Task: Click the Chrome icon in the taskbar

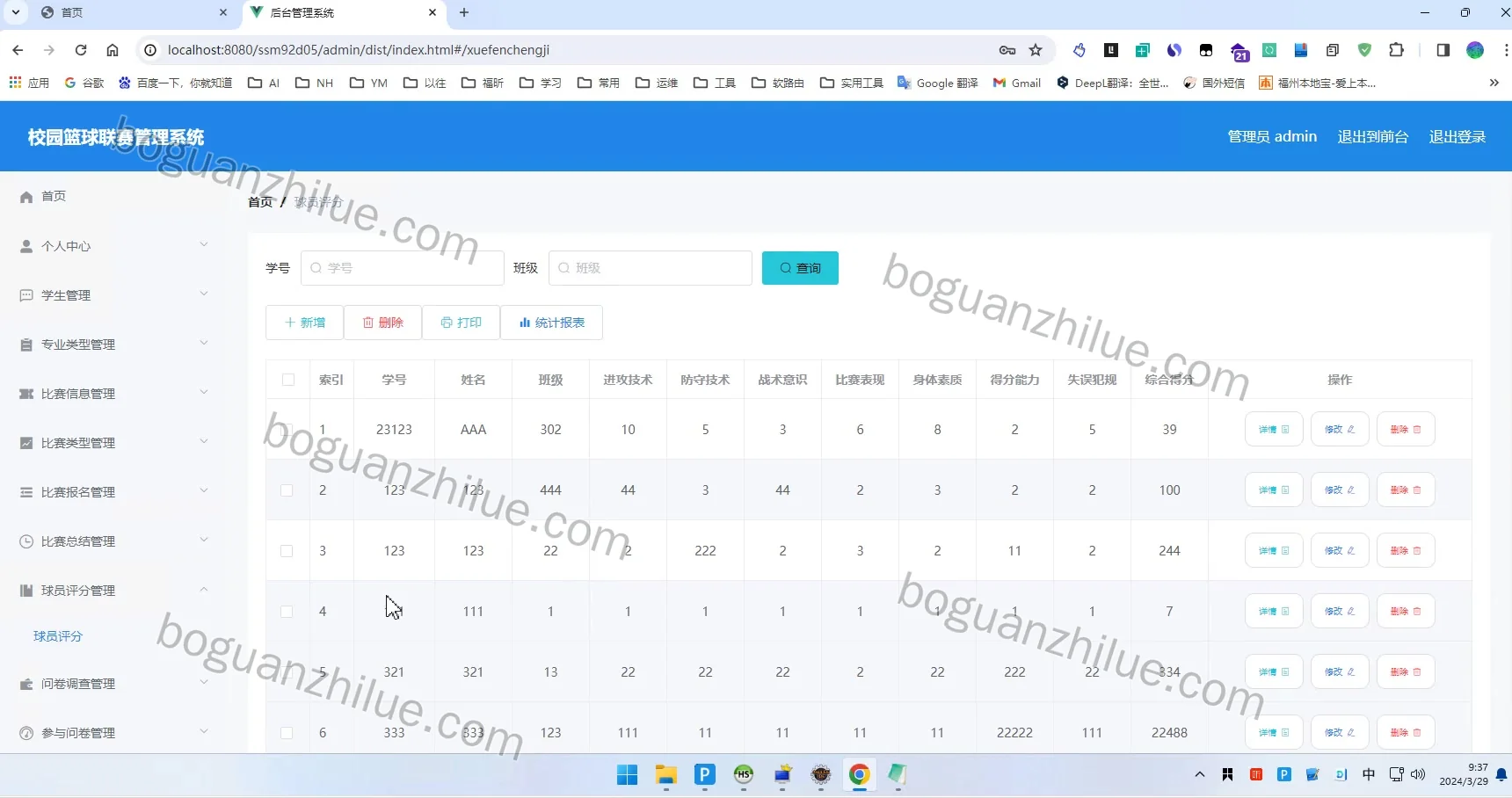Action: (859, 774)
